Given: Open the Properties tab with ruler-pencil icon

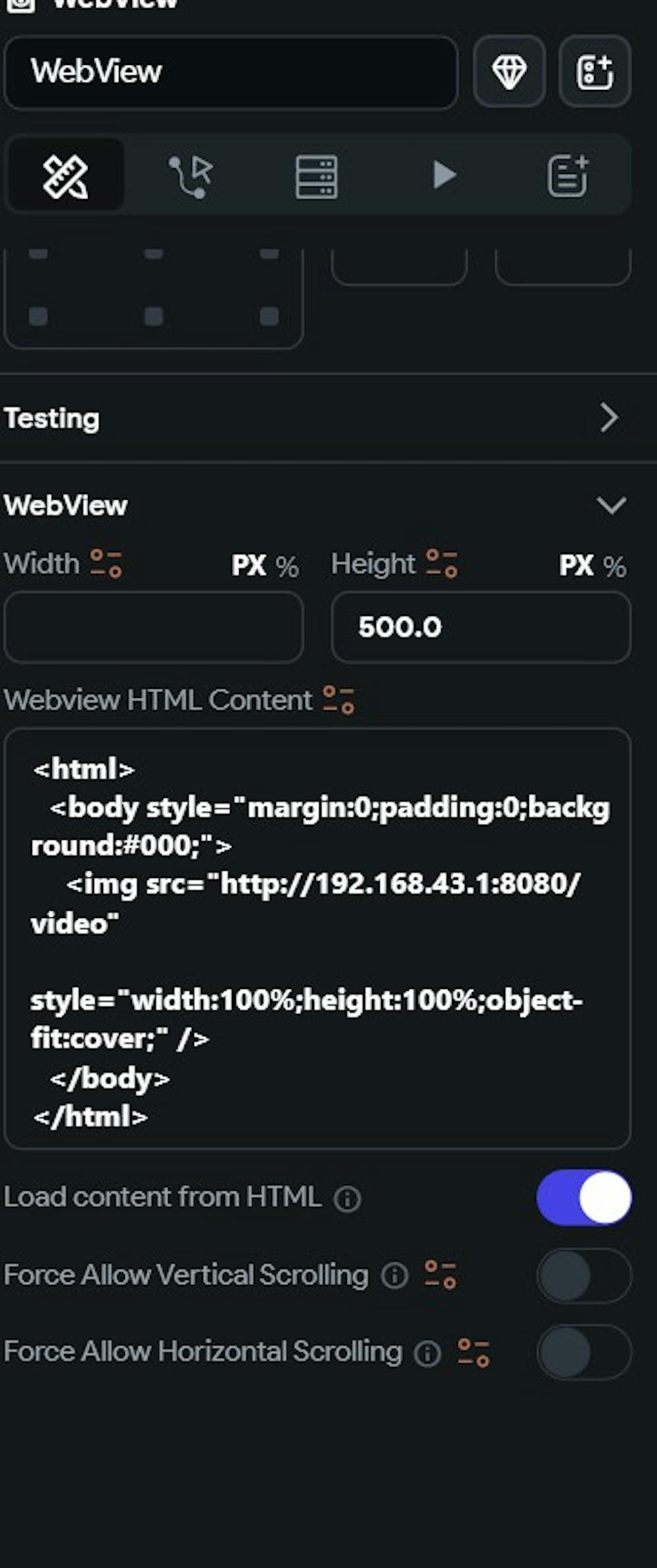Looking at the screenshot, I should [x=65, y=175].
